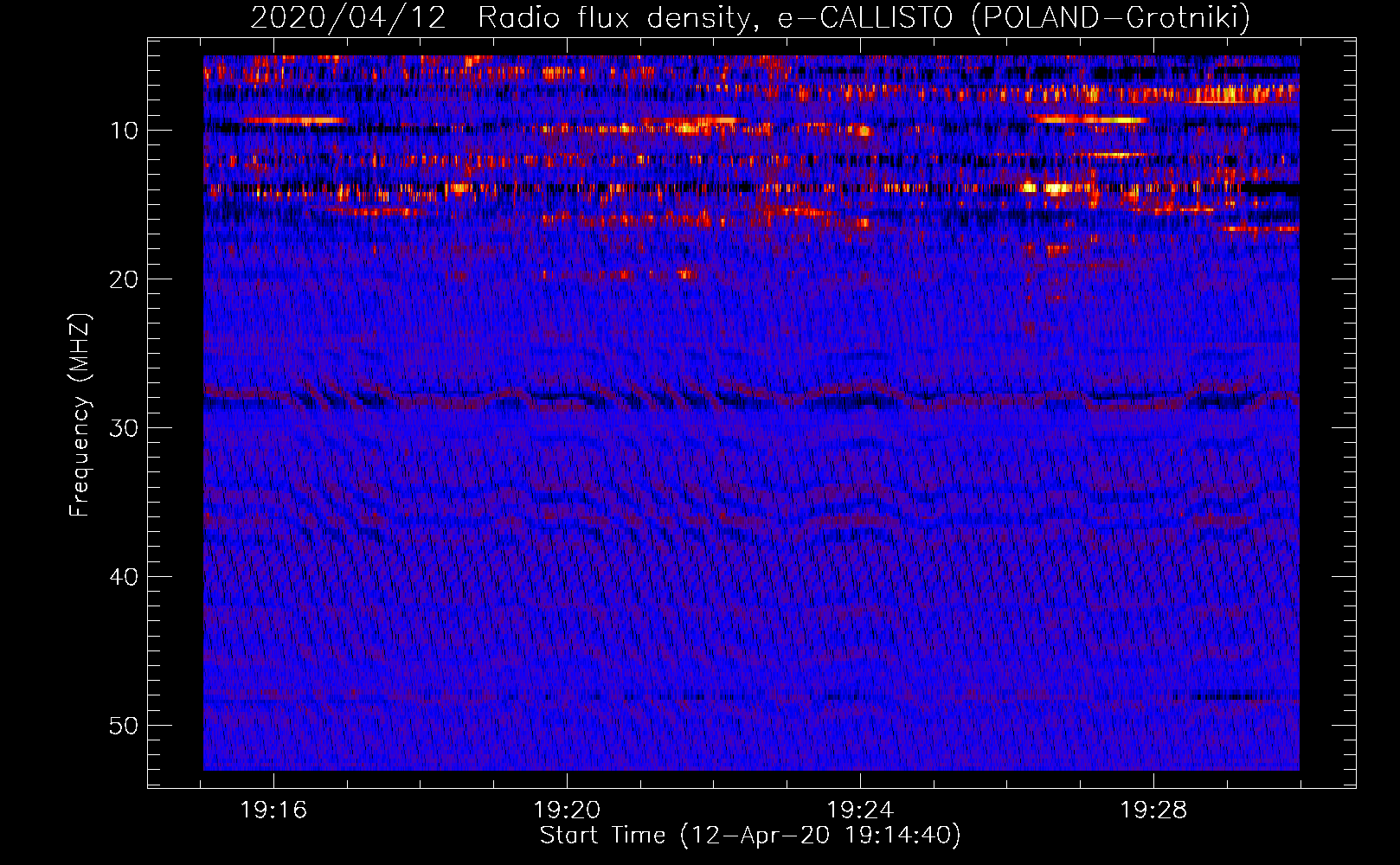Click the plot title mentioning e-CALLISTO POLAND-Grotniki
Image resolution: width=1400 pixels, height=865 pixels.
[x=750, y=17]
